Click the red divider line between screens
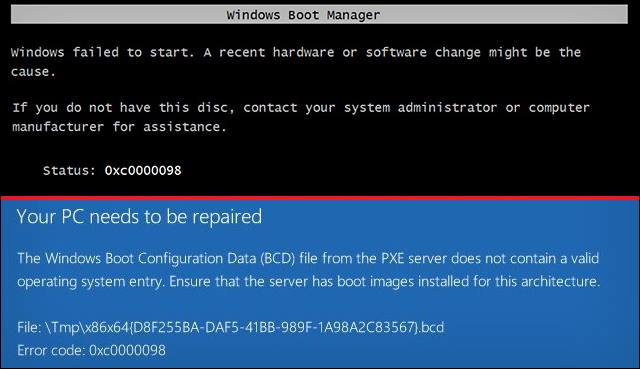The height and width of the screenshot is (369, 640). click(320, 198)
